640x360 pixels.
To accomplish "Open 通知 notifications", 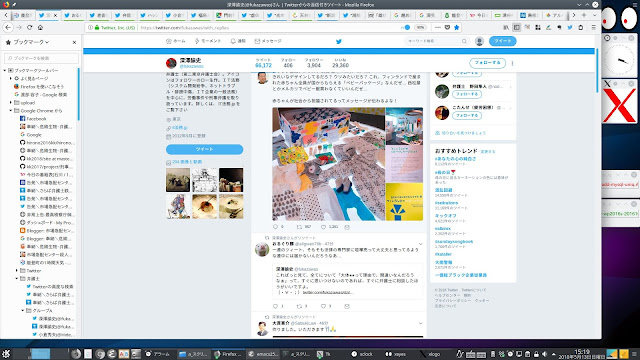I will pyautogui.click(x=238, y=41).
